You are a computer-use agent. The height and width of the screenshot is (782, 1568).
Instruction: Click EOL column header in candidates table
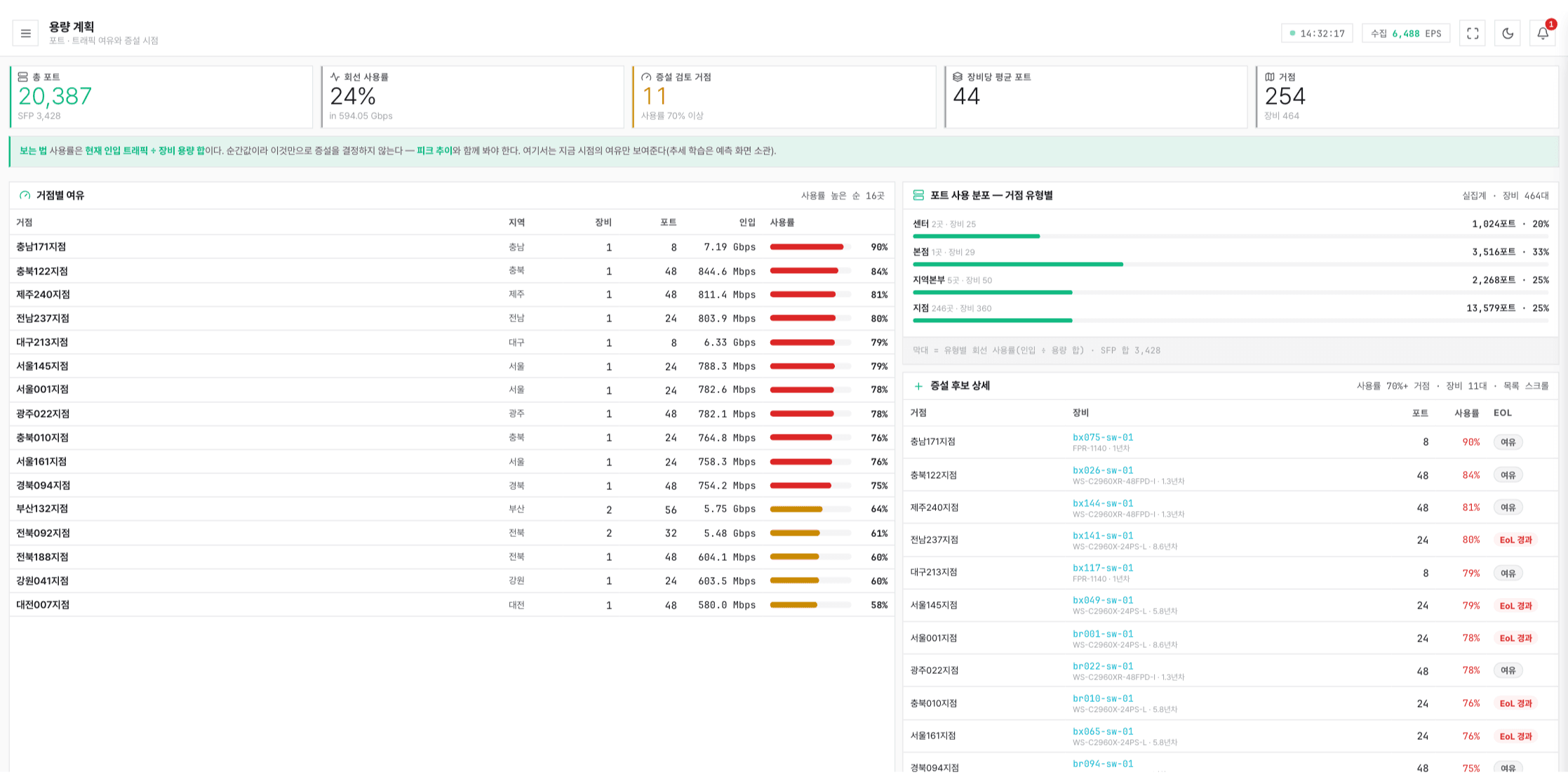[1503, 413]
